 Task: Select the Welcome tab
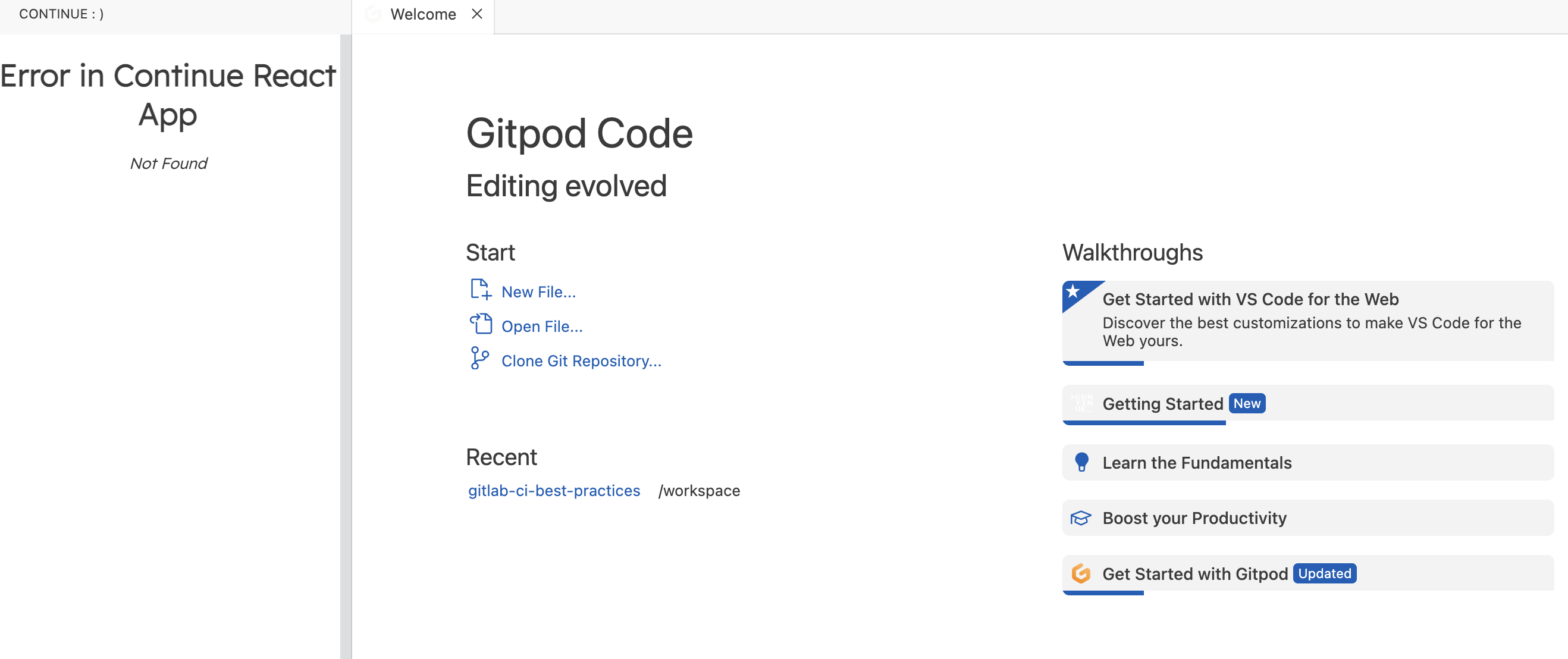[423, 14]
